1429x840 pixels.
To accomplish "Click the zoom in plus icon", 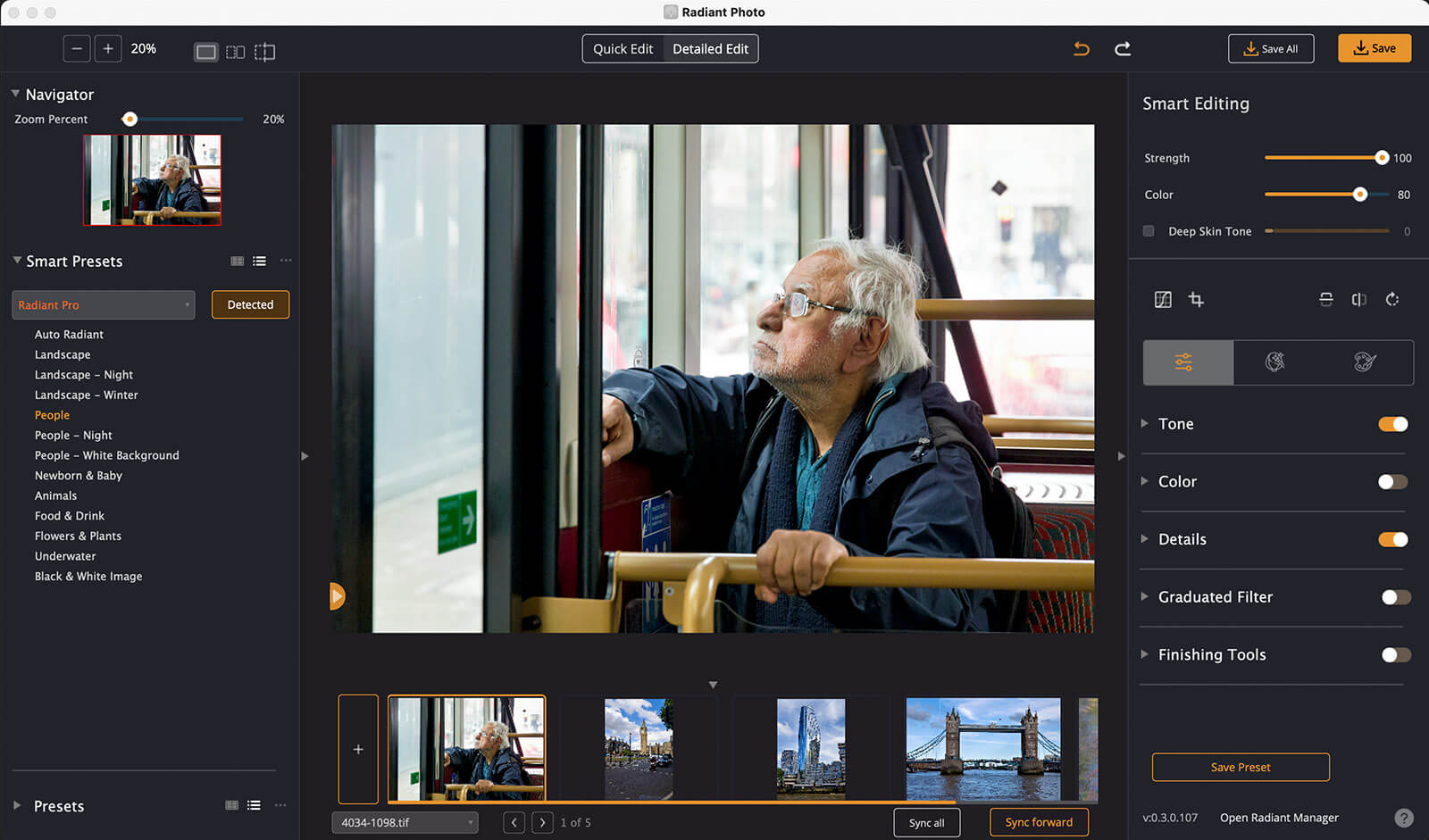I will pyautogui.click(x=108, y=49).
